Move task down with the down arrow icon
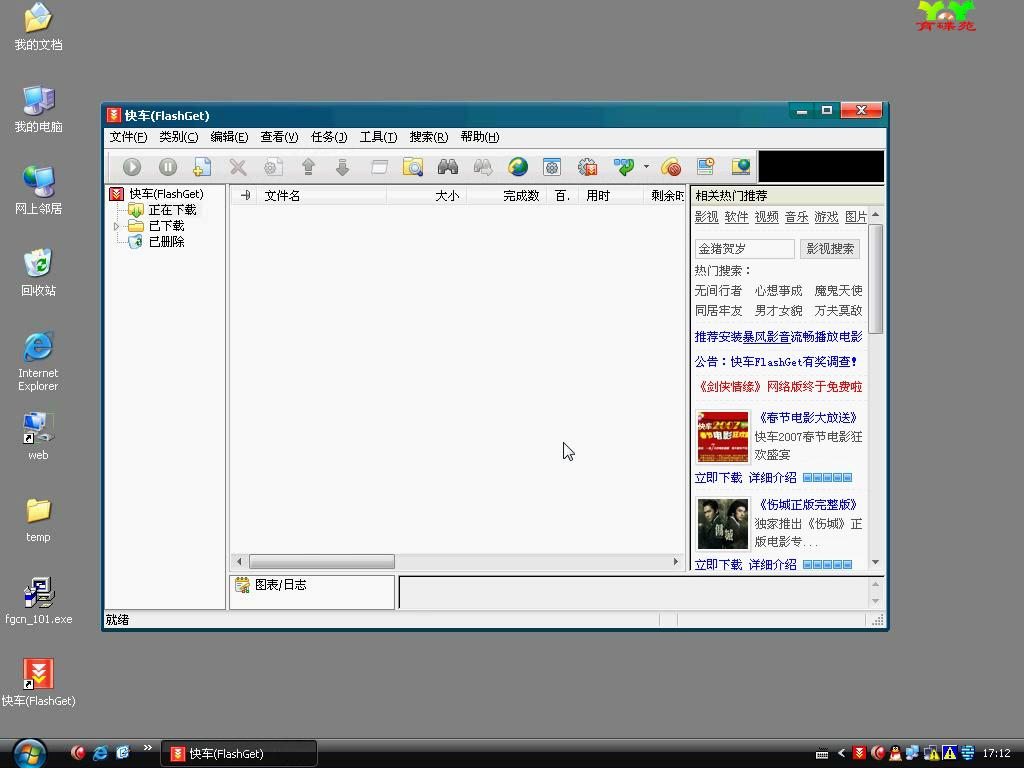Image resolution: width=1024 pixels, height=768 pixels. pyautogui.click(x=342, y=167)
